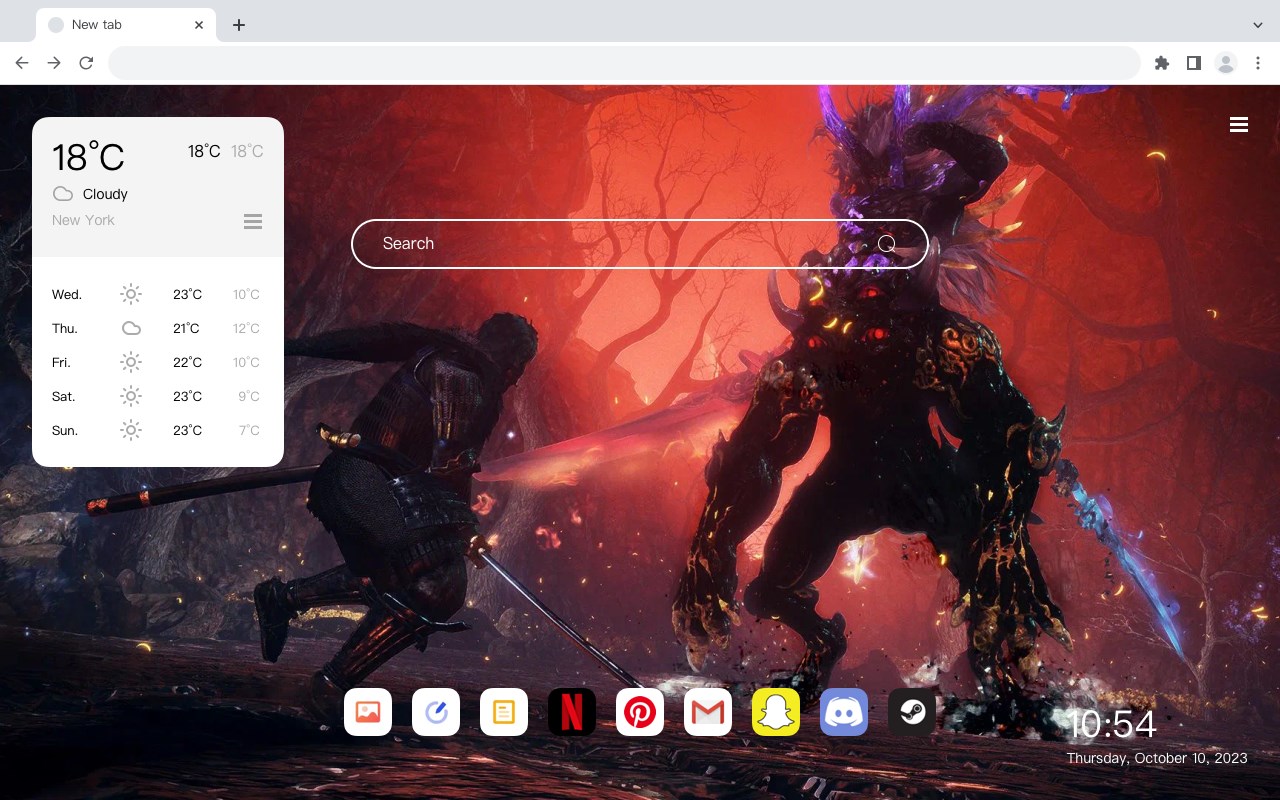Click the sun icon for Saturday
This screenshot has height=800, width=1280.
(x=131, y=396)
